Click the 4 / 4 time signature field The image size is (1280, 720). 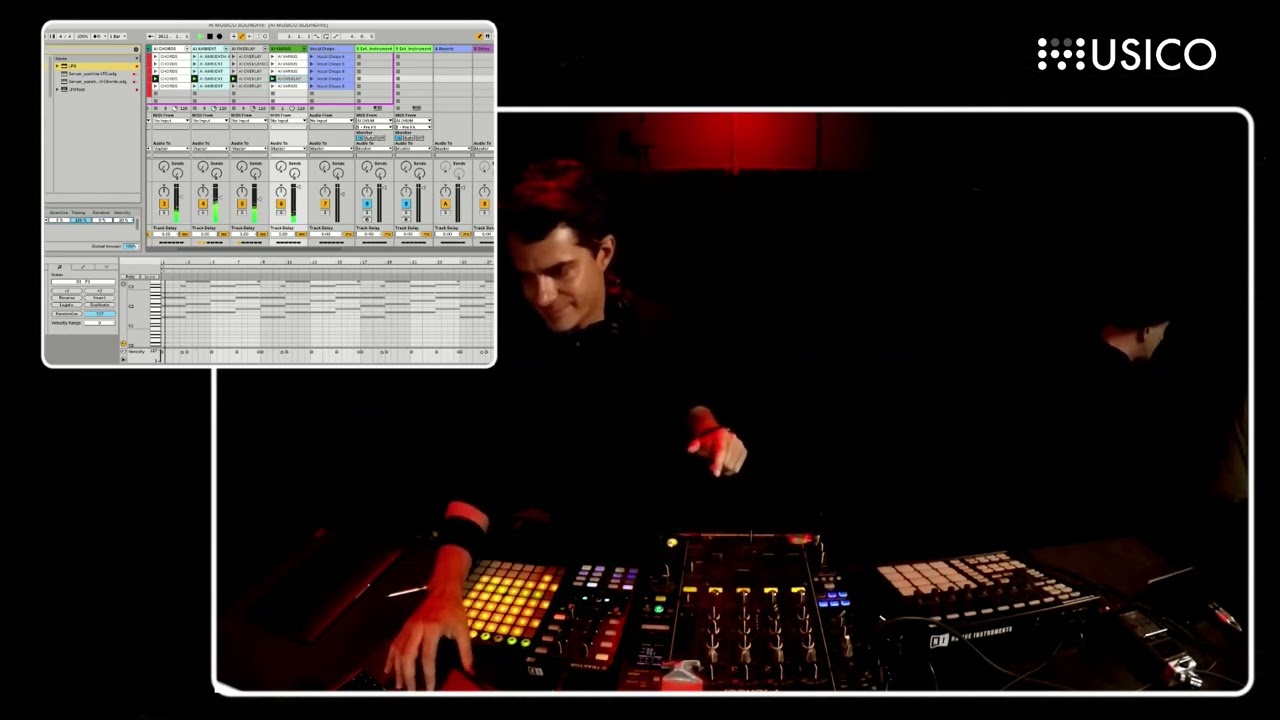65,36
